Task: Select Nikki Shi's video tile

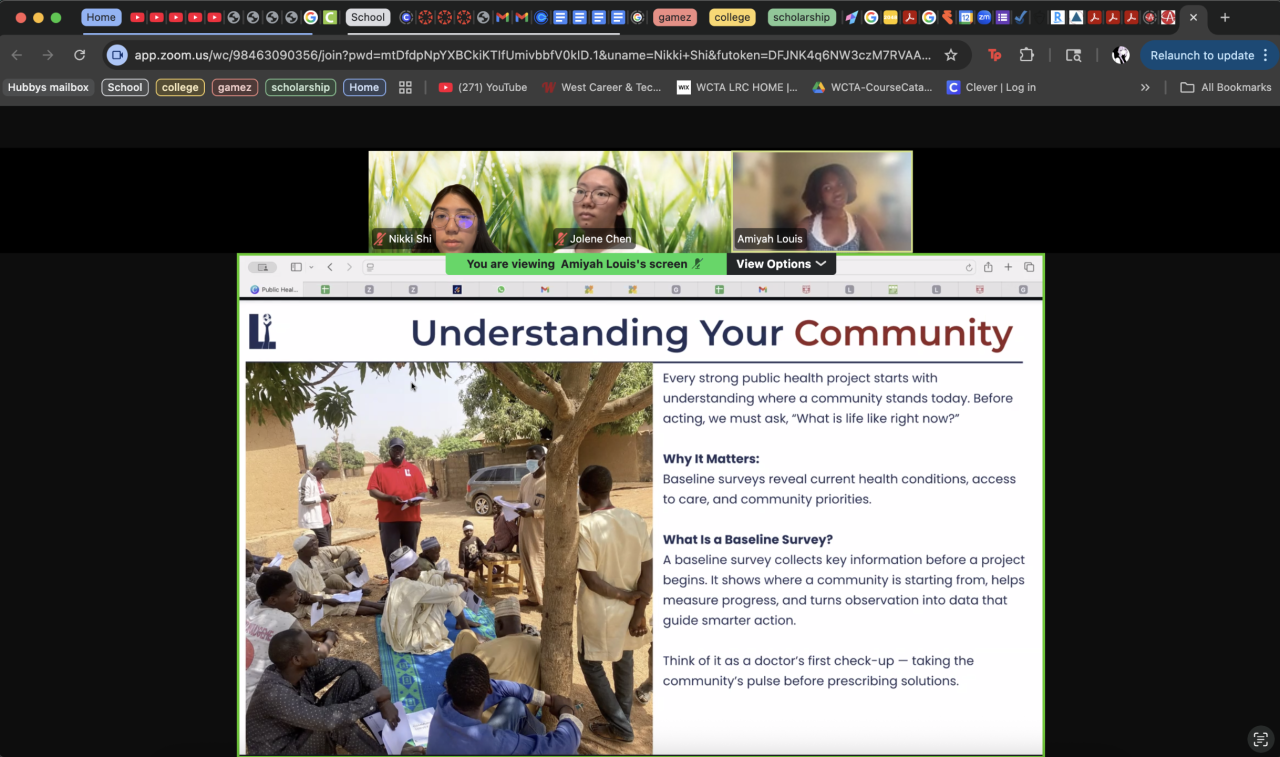Action: tap(459, 201)
